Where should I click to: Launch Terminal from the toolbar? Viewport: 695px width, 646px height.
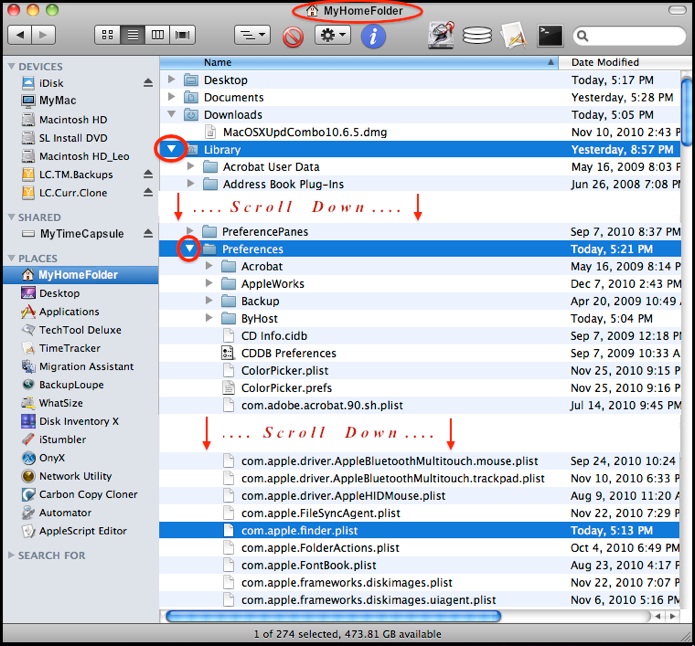pos(550,36)
